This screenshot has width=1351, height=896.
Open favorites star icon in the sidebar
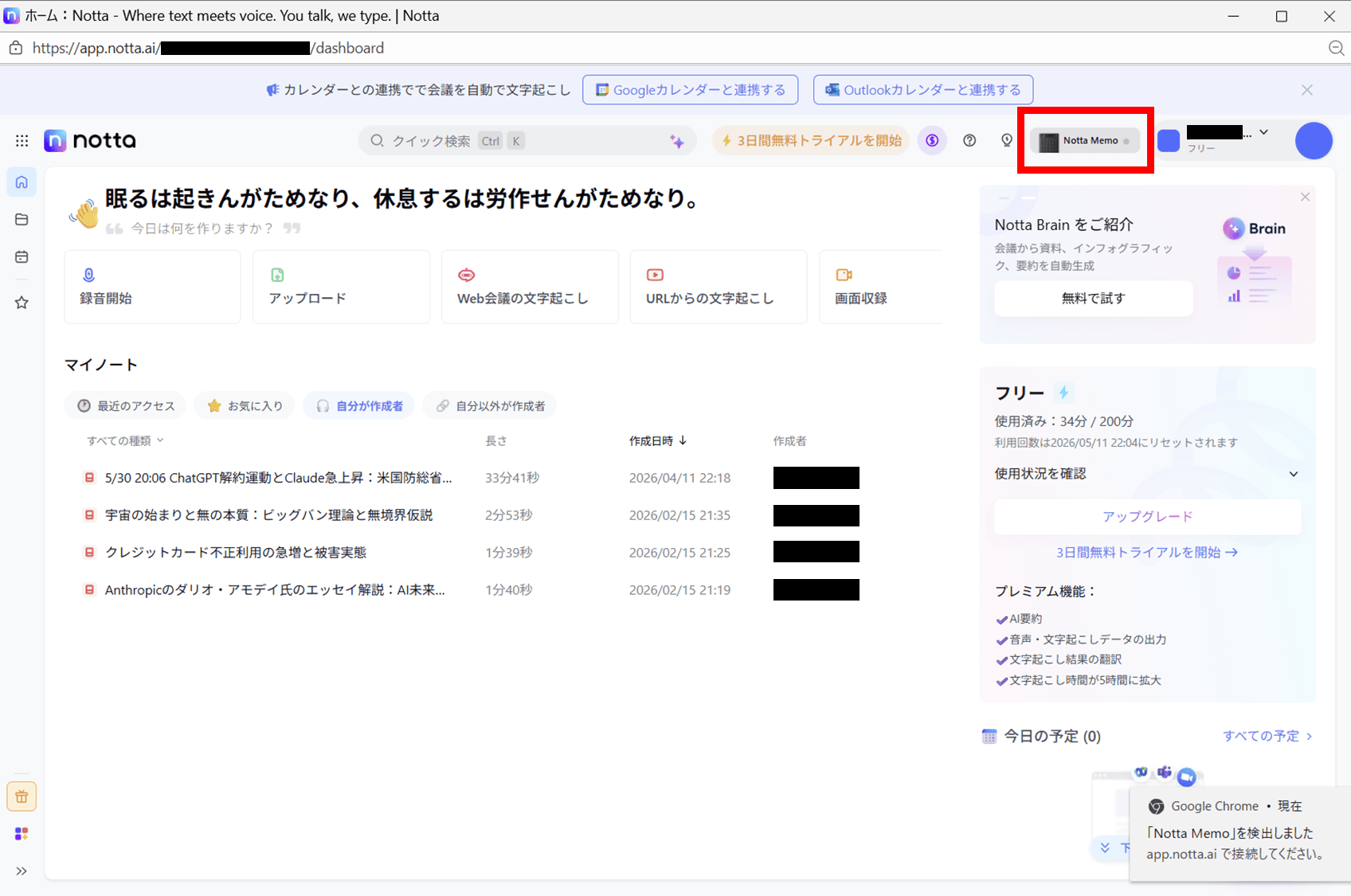click(x=22, y=303)
